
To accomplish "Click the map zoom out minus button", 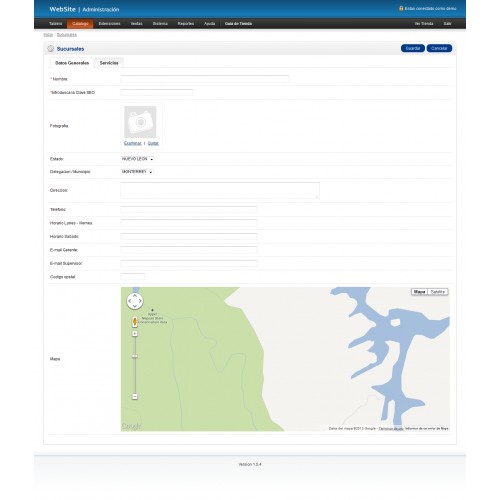I will click(135, 396).
